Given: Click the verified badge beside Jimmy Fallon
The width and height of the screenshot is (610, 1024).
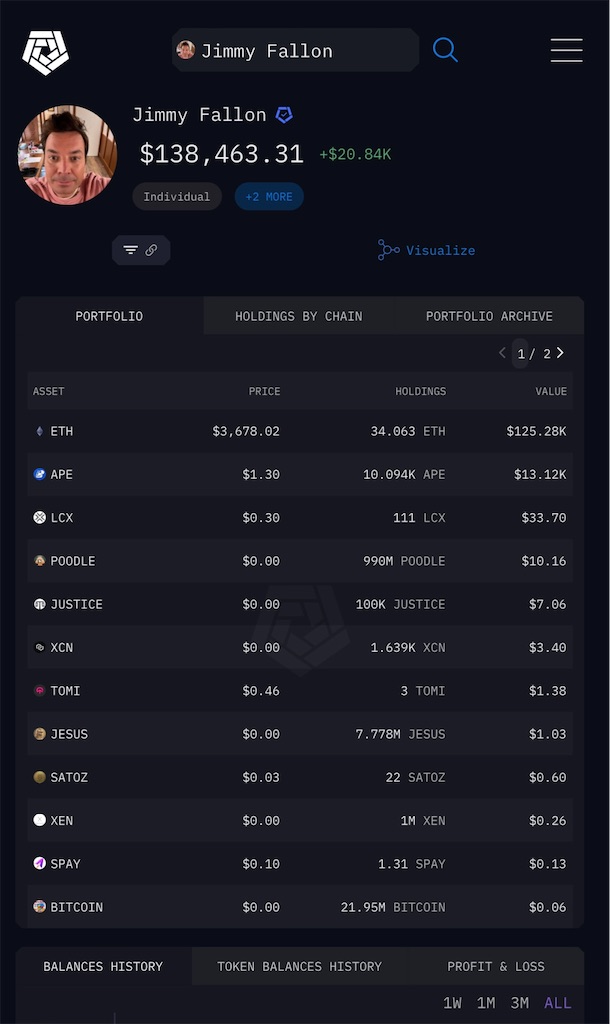Looking at the screenshot, I should point(284,116).
